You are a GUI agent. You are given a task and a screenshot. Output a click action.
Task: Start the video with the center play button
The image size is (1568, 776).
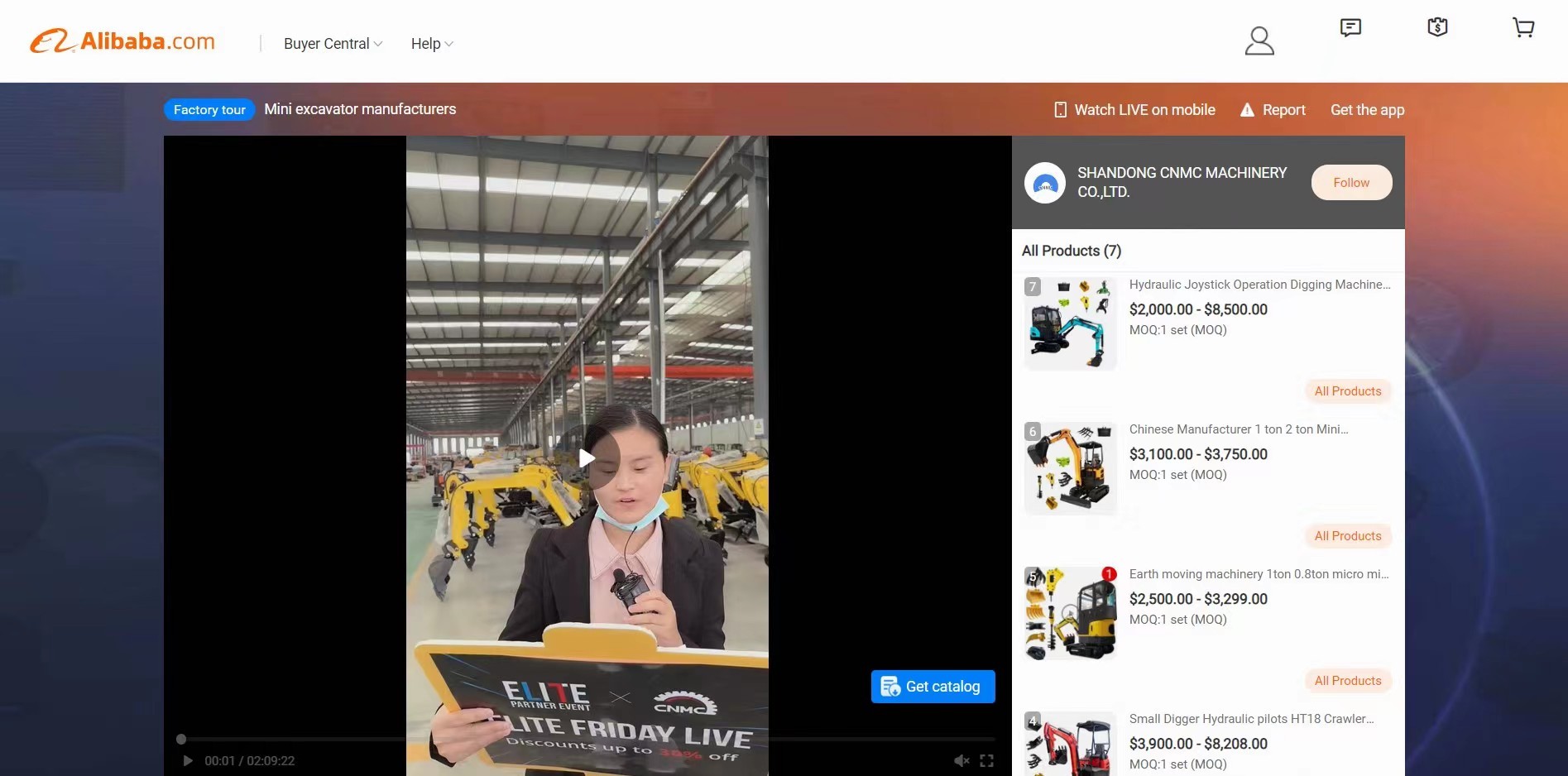pyautogui.click(x=587, y=457)
